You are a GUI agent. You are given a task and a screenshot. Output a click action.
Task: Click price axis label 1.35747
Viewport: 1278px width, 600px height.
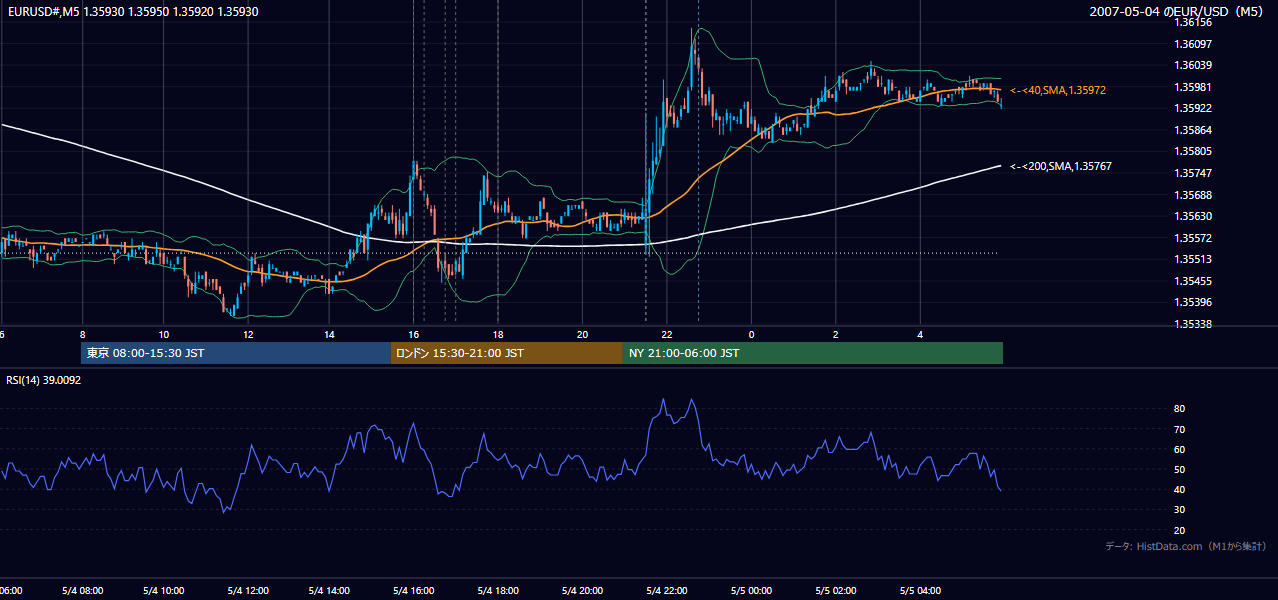[x=1193, y=173]
